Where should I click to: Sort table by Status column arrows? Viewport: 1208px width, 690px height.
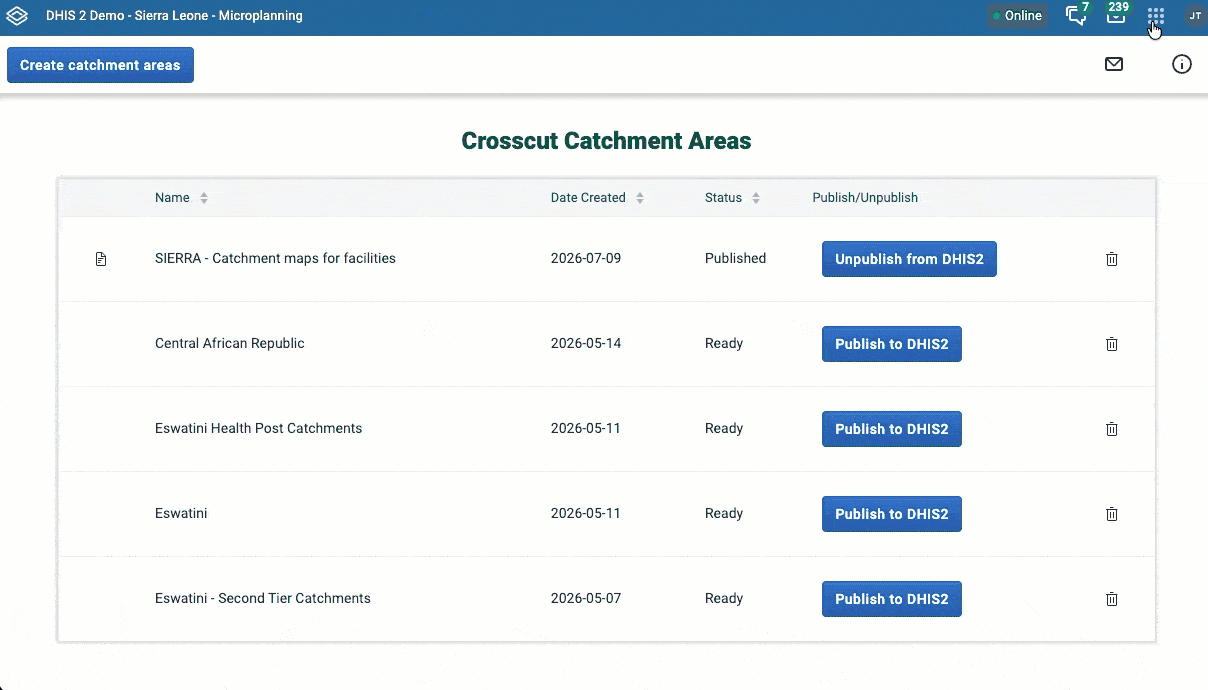756,198
